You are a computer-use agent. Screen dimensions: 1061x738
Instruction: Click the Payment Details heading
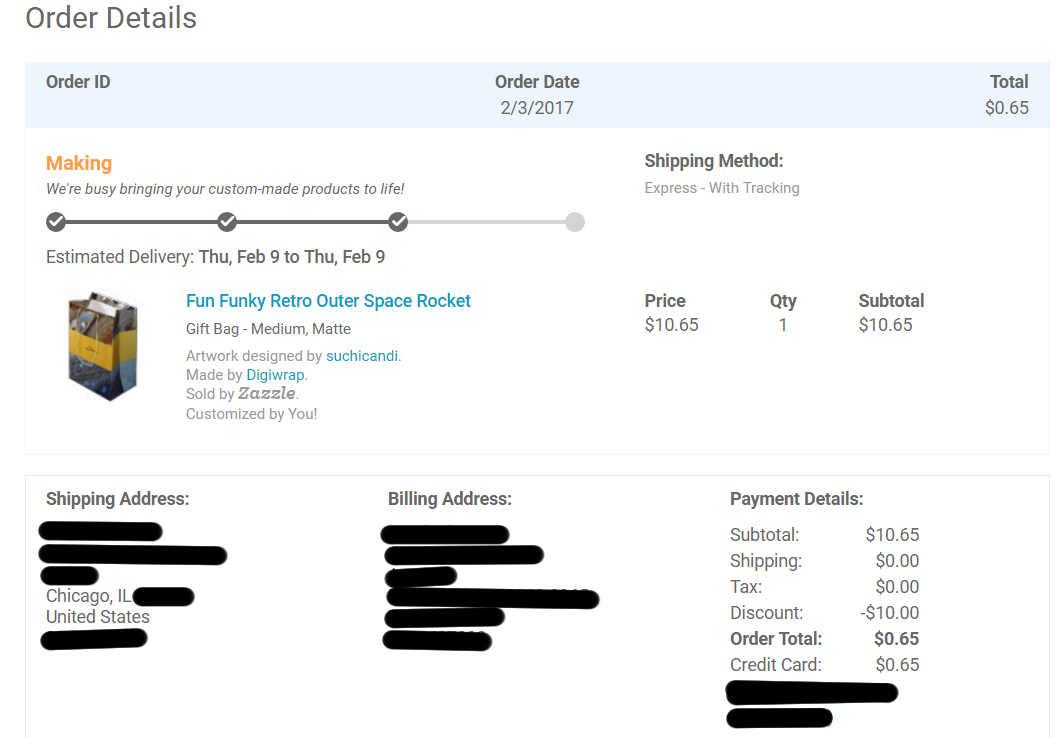797,499
